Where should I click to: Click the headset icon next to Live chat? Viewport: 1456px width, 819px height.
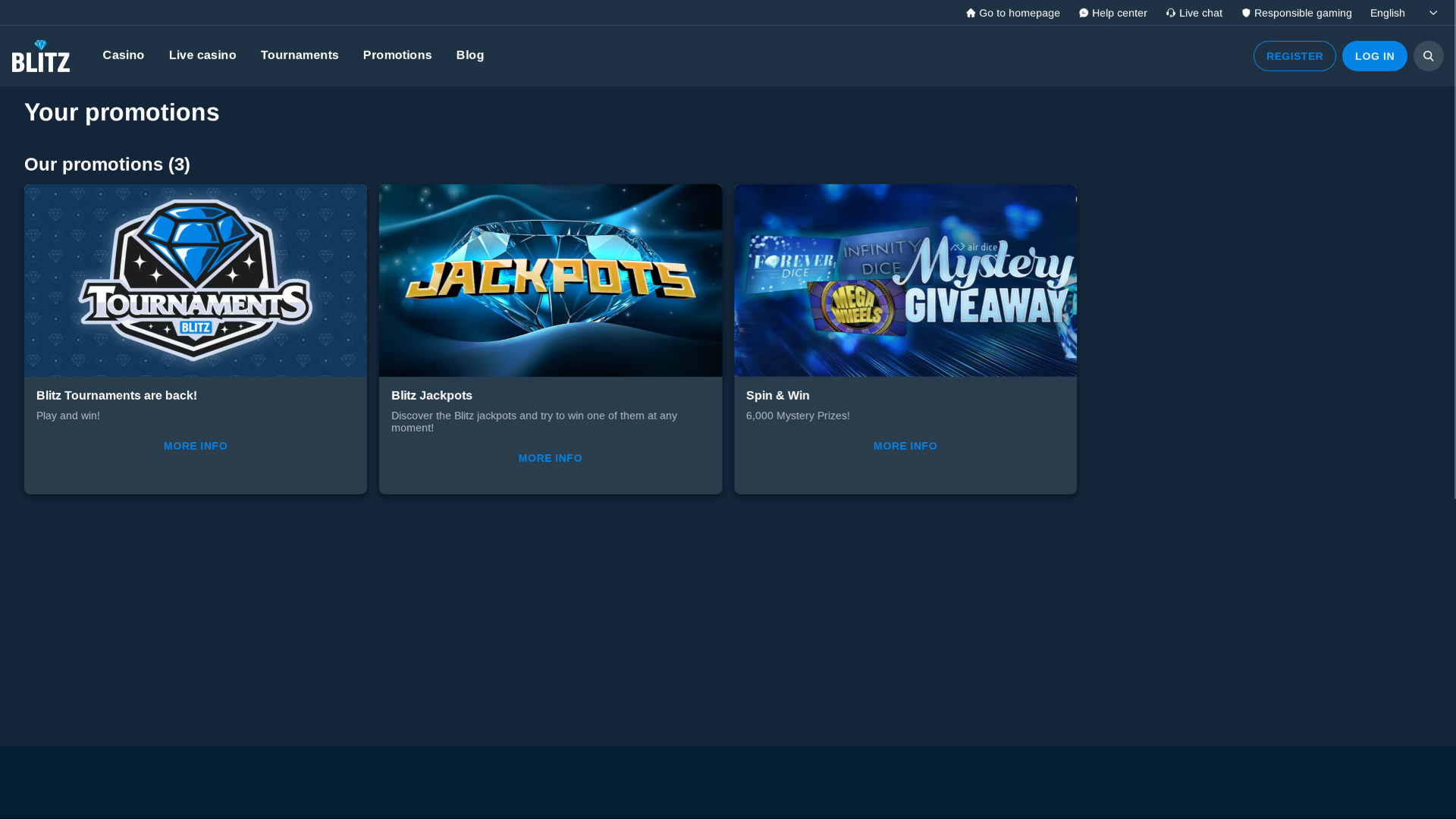pos(1171,12)
